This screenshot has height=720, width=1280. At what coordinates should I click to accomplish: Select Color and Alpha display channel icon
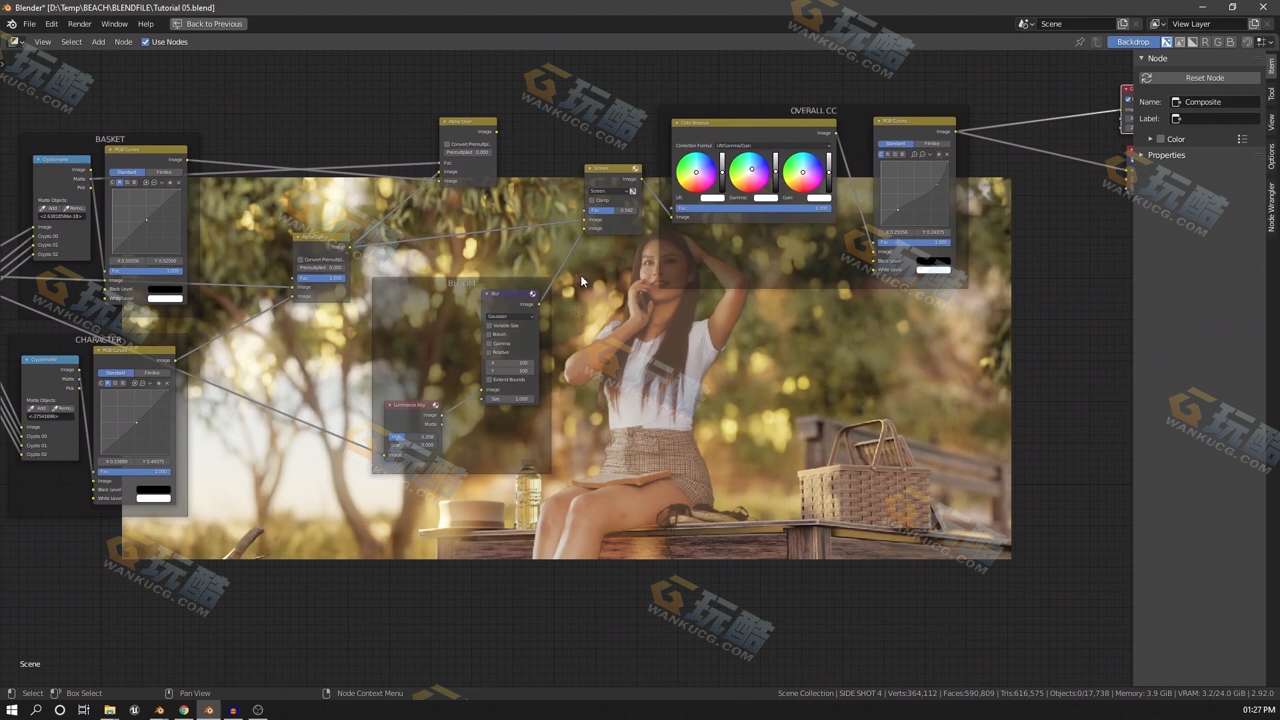(x=1167, y=42)
